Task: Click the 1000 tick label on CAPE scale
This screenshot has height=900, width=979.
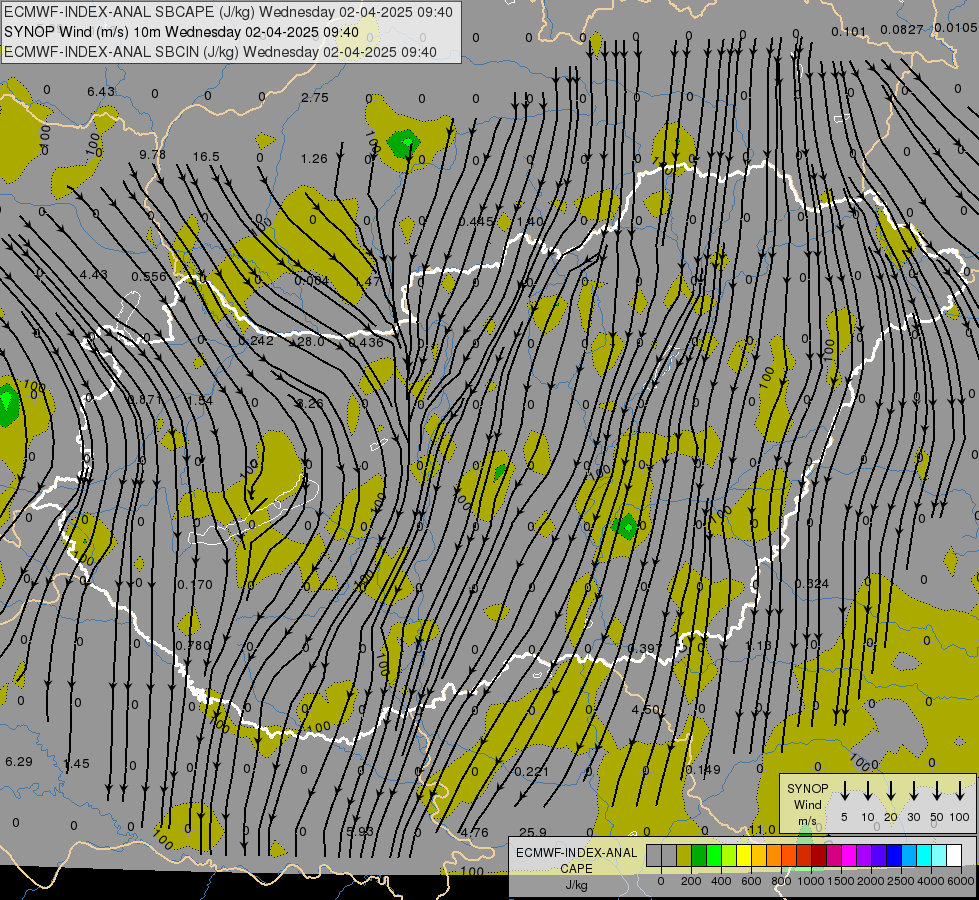Action: coord(810,881)
